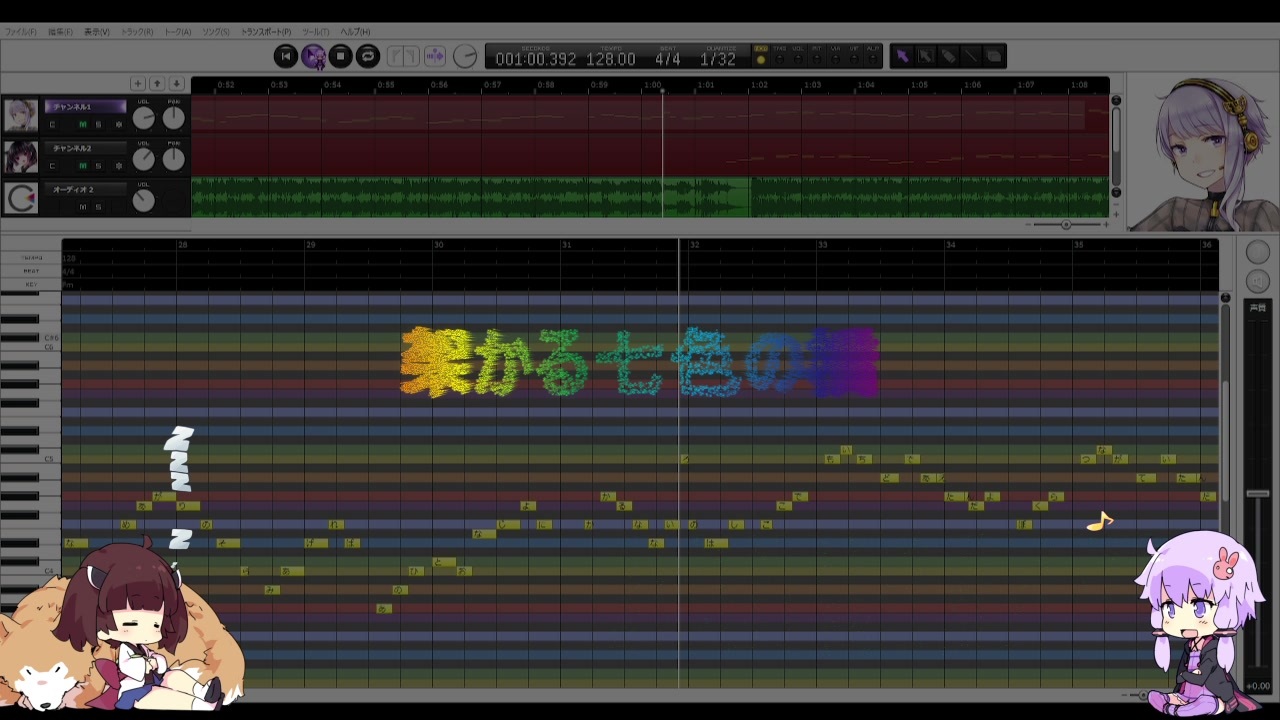Click the purple auto-scroll arrow icon
The height and width of the screenshot is (720, 1280).
tap(435, 56)
